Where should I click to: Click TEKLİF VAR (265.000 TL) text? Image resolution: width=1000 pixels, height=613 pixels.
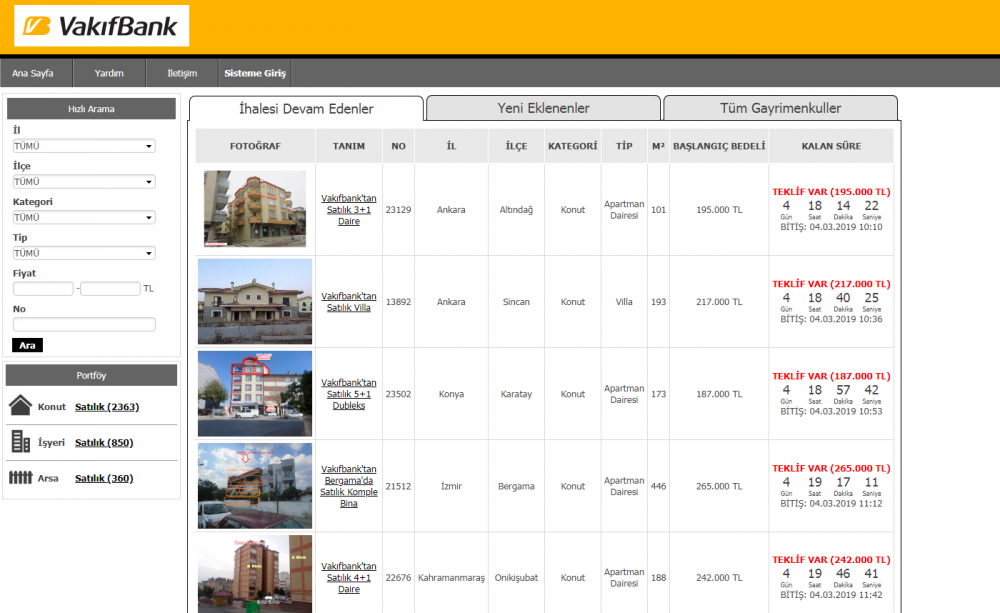coord(832,468)
